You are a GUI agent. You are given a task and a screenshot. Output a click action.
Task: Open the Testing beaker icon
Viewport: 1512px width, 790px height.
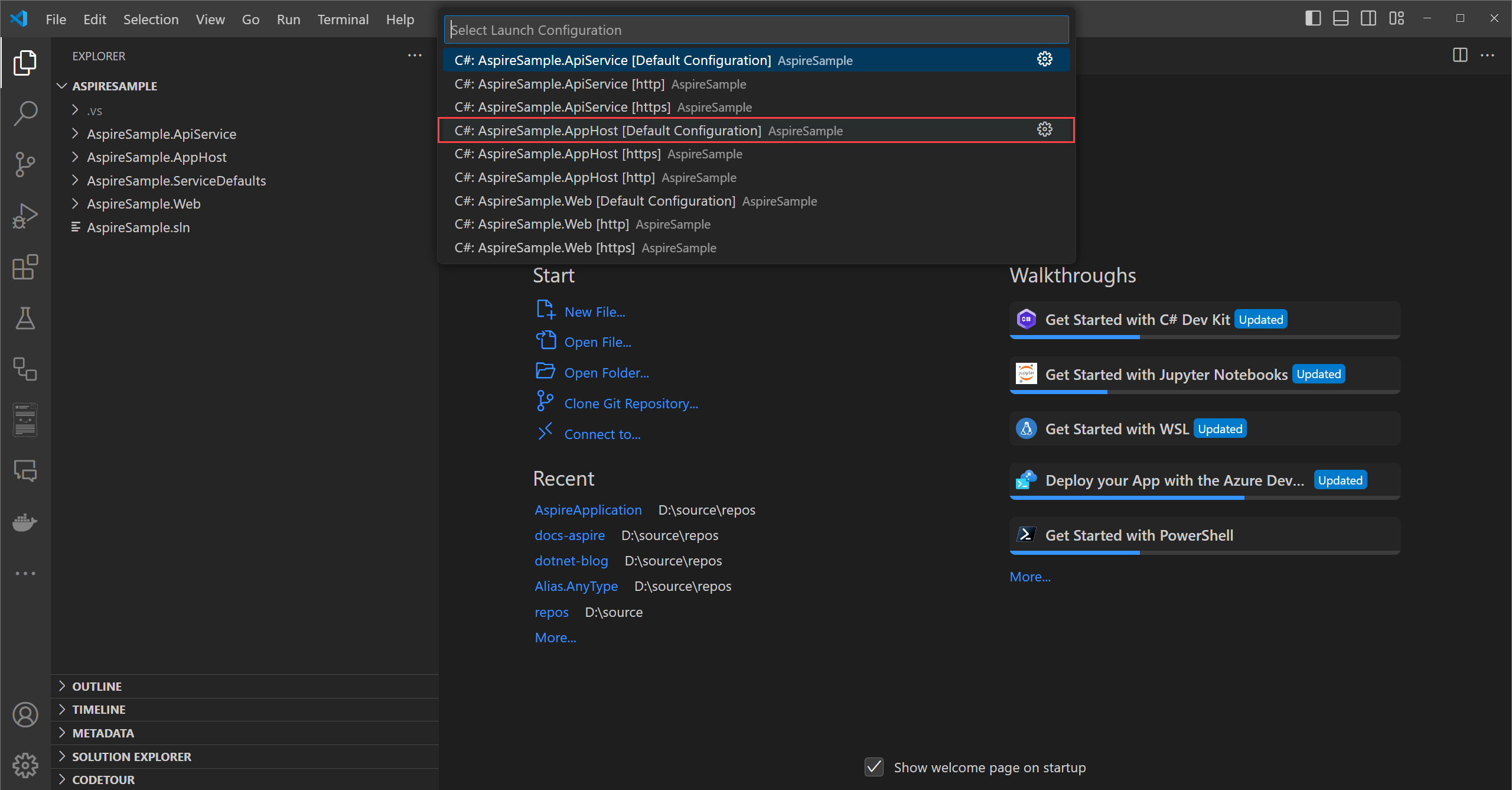(x=25, y=318)
